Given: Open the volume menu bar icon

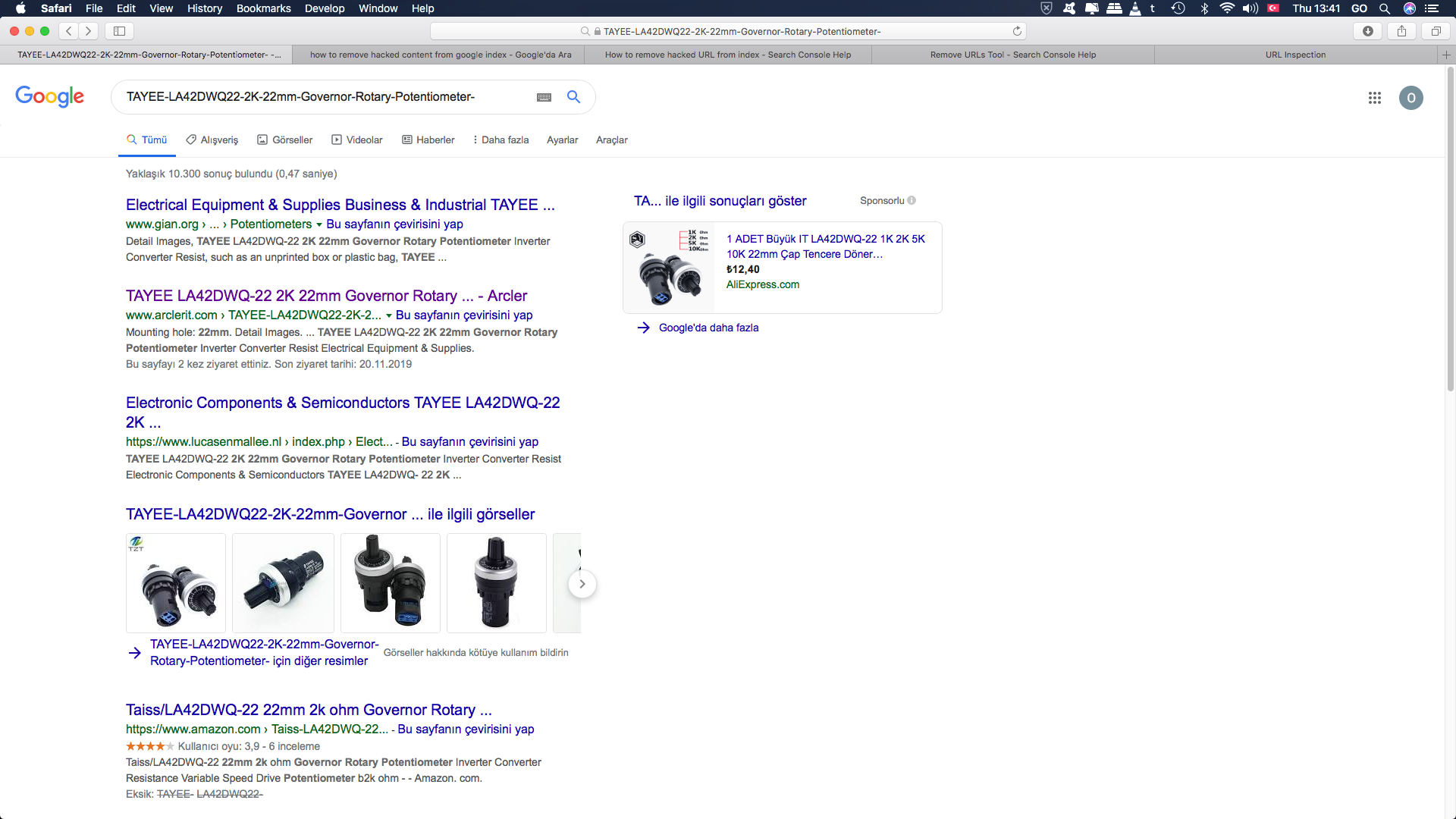Looking at the screenshot, I should click(1250, 8).
